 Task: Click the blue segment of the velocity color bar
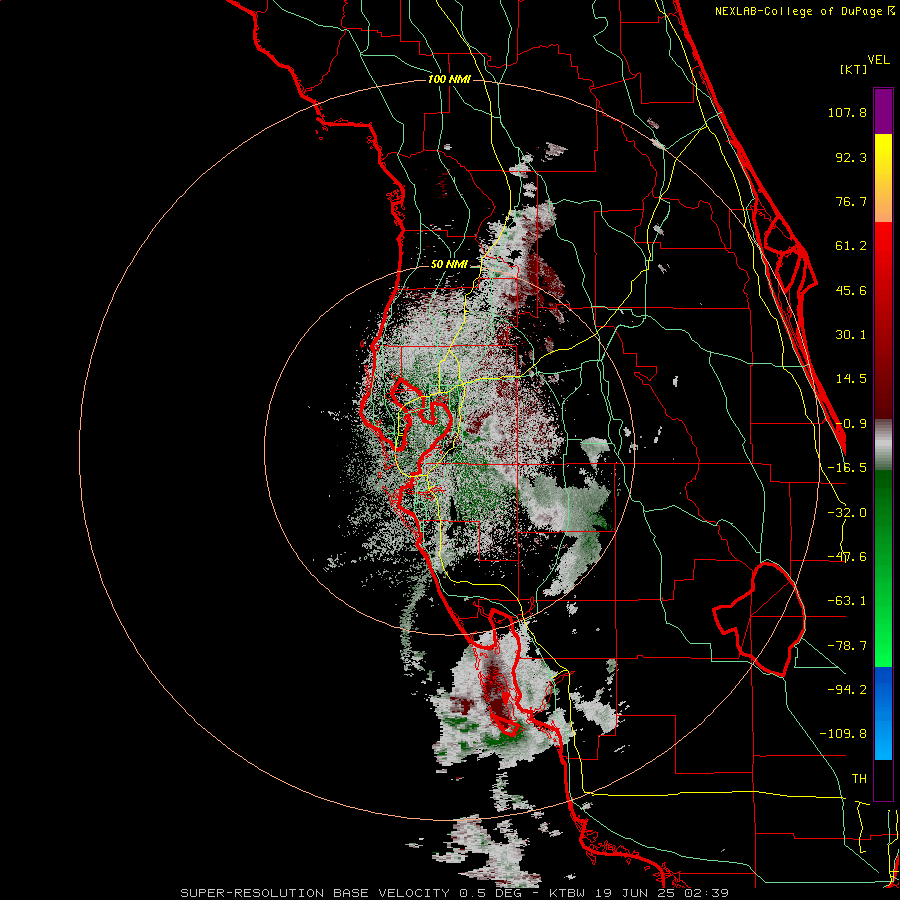pos(883,713)
